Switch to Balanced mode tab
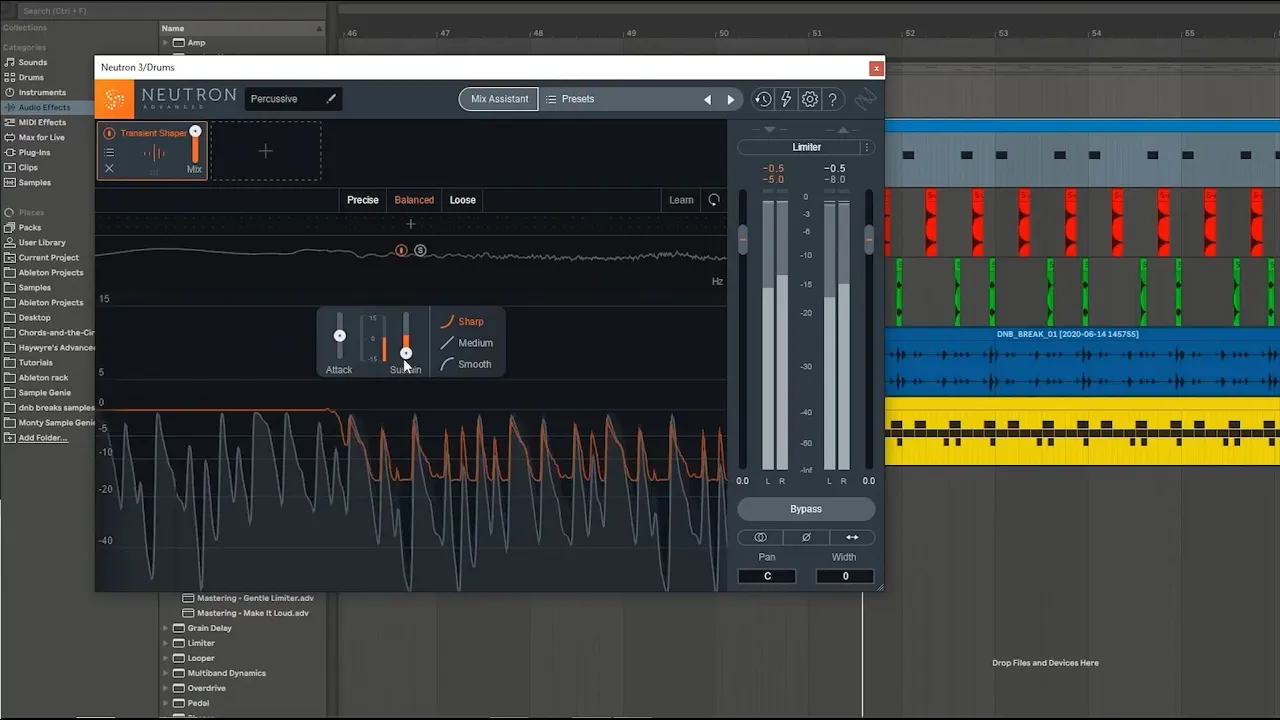Image resolution: width=1280 pixels, height=720 pixels. pos(414,200)
